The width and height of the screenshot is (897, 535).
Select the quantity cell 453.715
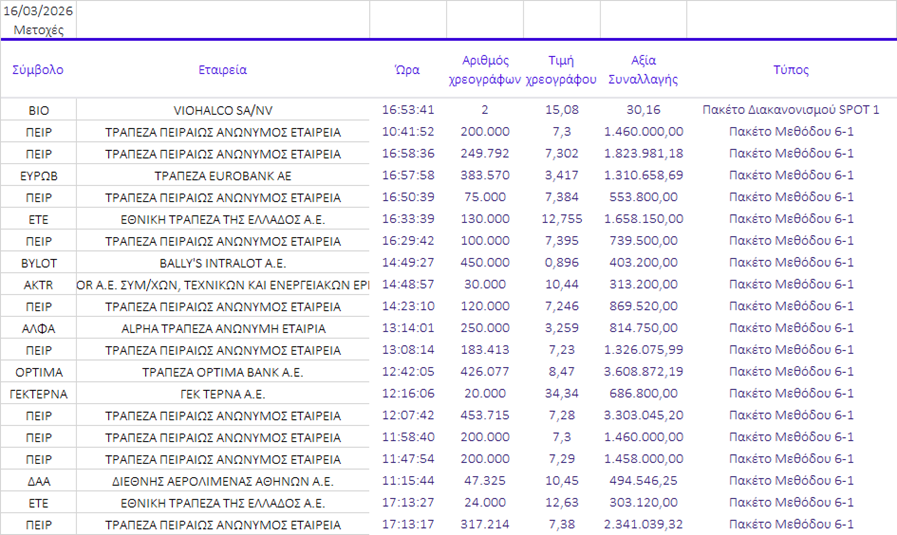coord(484,415)
